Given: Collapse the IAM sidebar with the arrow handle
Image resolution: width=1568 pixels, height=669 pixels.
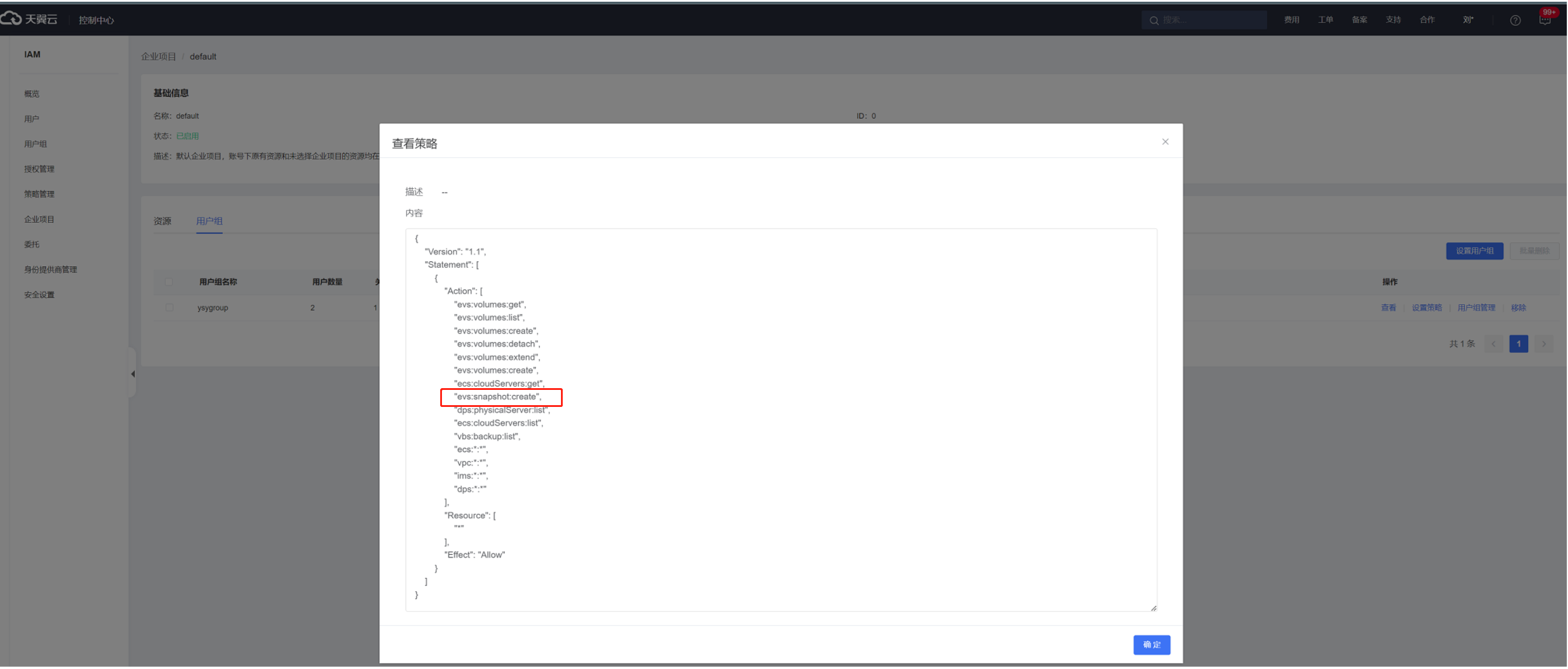Looking at the screenshot, I should tap(132, 373).
